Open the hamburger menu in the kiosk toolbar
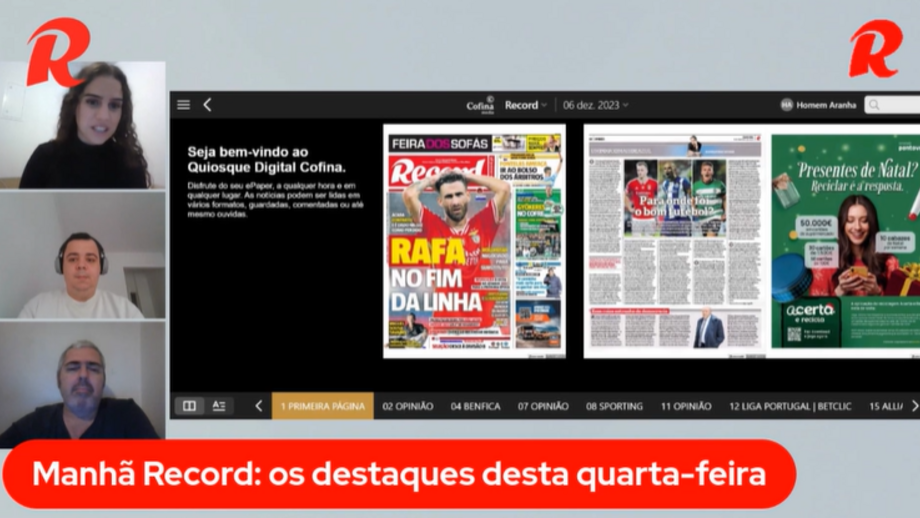920x518 pixels. pos(183,105)
